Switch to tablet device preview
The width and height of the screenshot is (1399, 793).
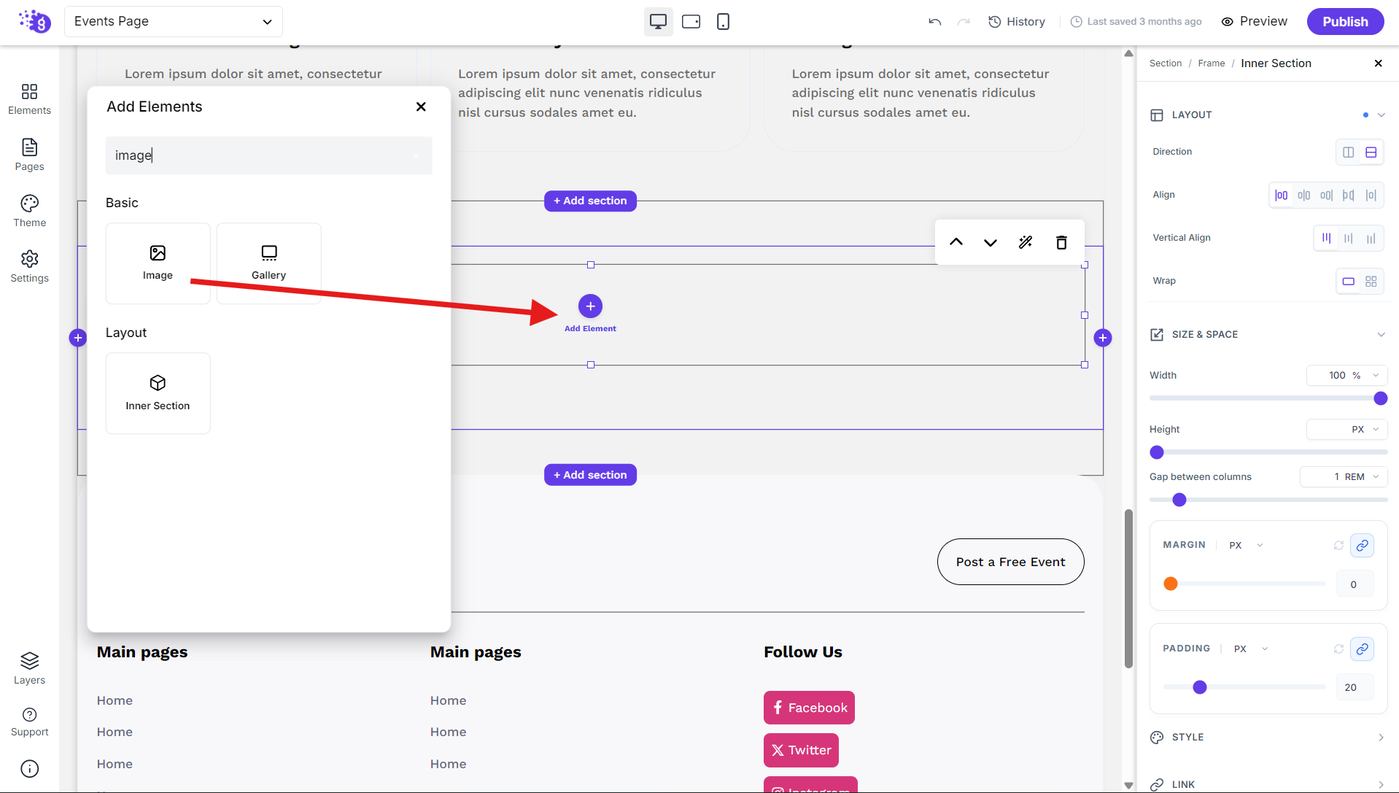click(x=691, y=21)
